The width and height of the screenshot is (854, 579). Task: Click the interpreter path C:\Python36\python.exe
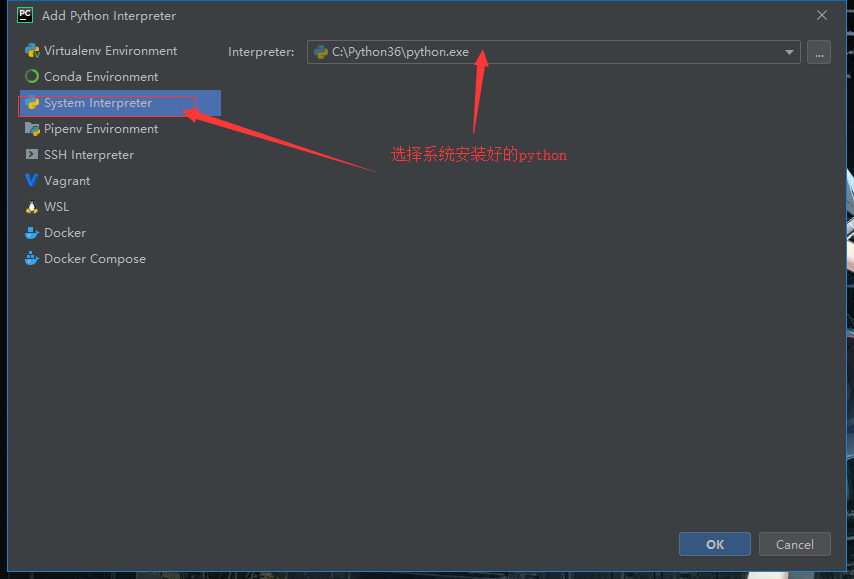pos(400,52)
